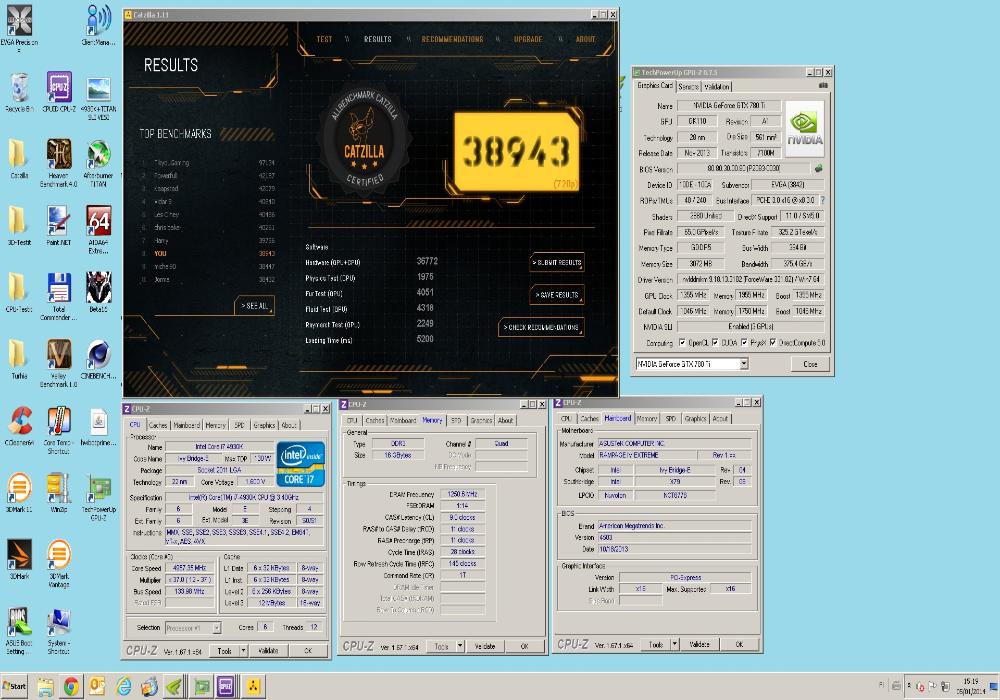Launch WinZip from the desktop

click(x=59, y=493)
